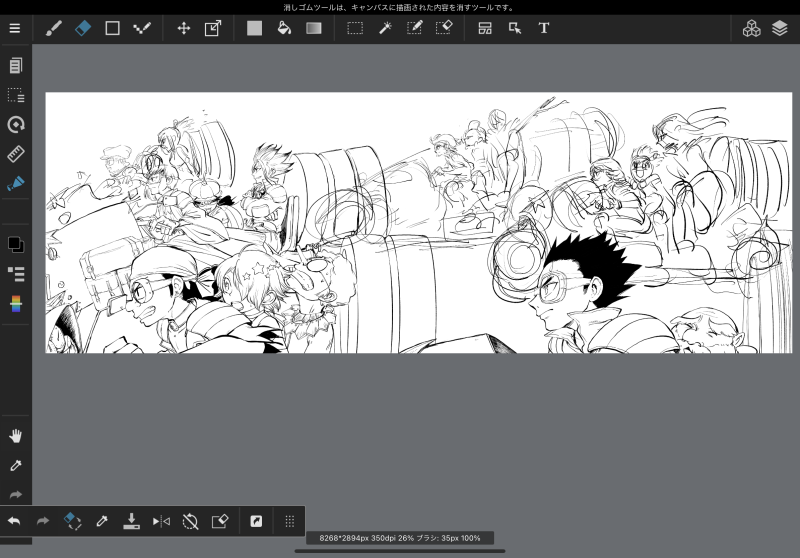Screen dimensions: 800x558
Task: Tap the manga line art canvas
Action: click(418, 222)
